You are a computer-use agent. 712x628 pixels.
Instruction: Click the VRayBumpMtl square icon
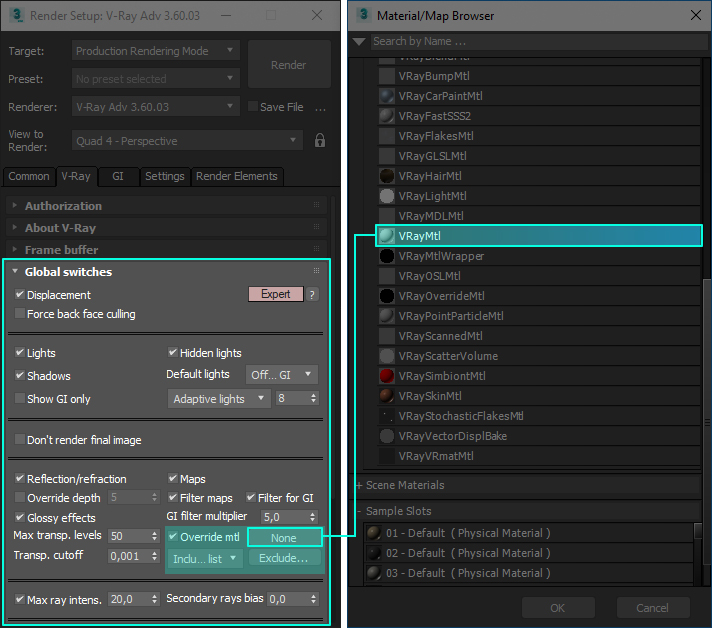(386, 76)
